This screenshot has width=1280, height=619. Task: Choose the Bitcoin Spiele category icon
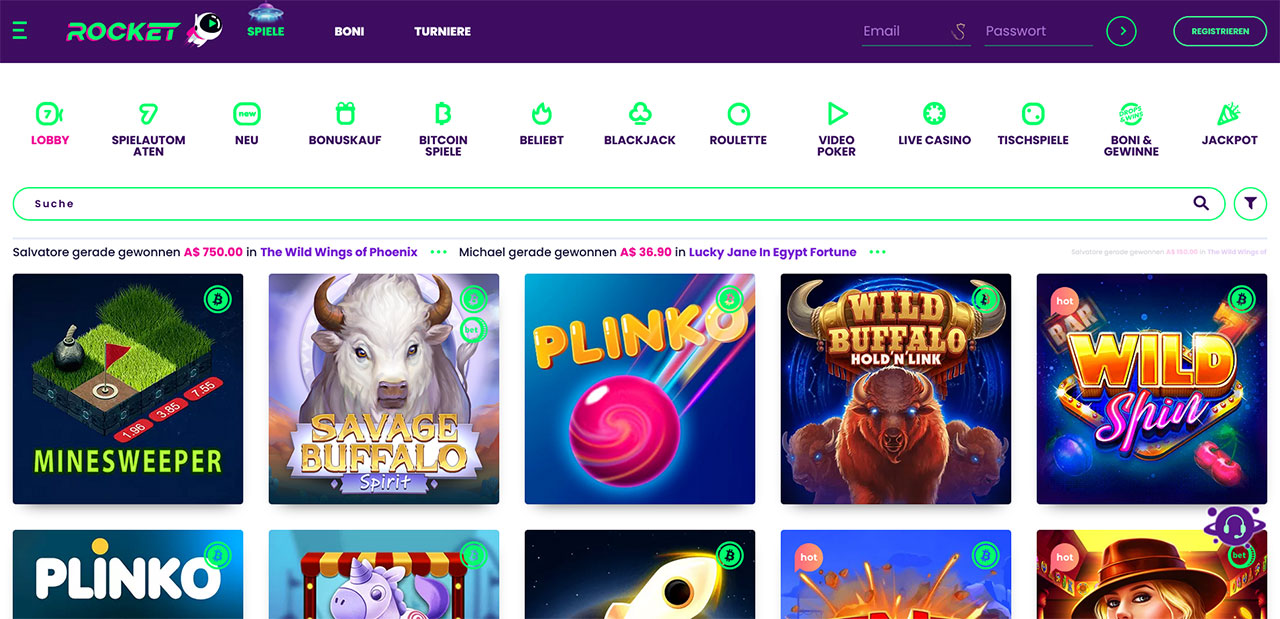(x=443, y=113)
